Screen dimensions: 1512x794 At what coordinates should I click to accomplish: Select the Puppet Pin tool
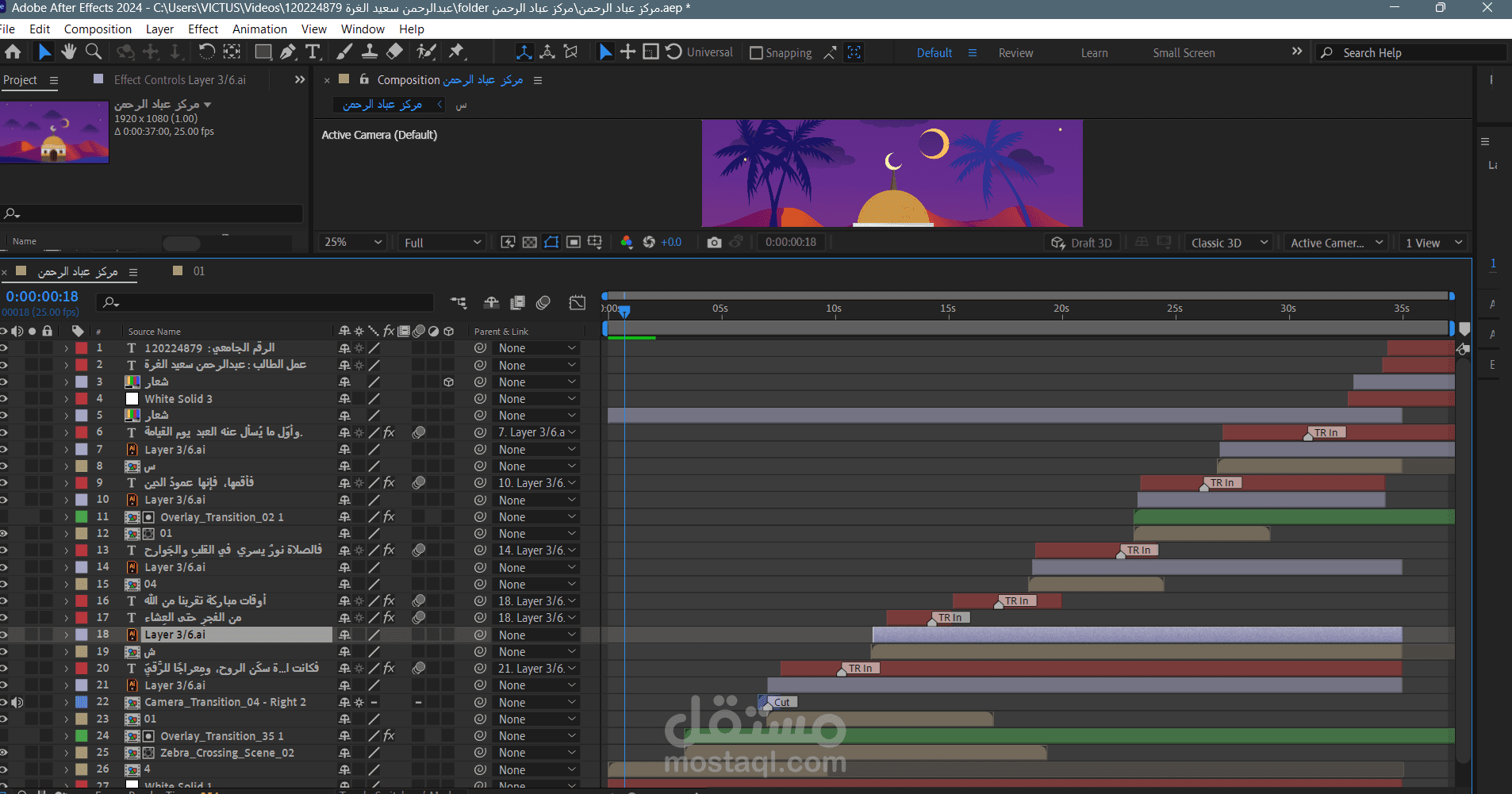pos(456,52)
